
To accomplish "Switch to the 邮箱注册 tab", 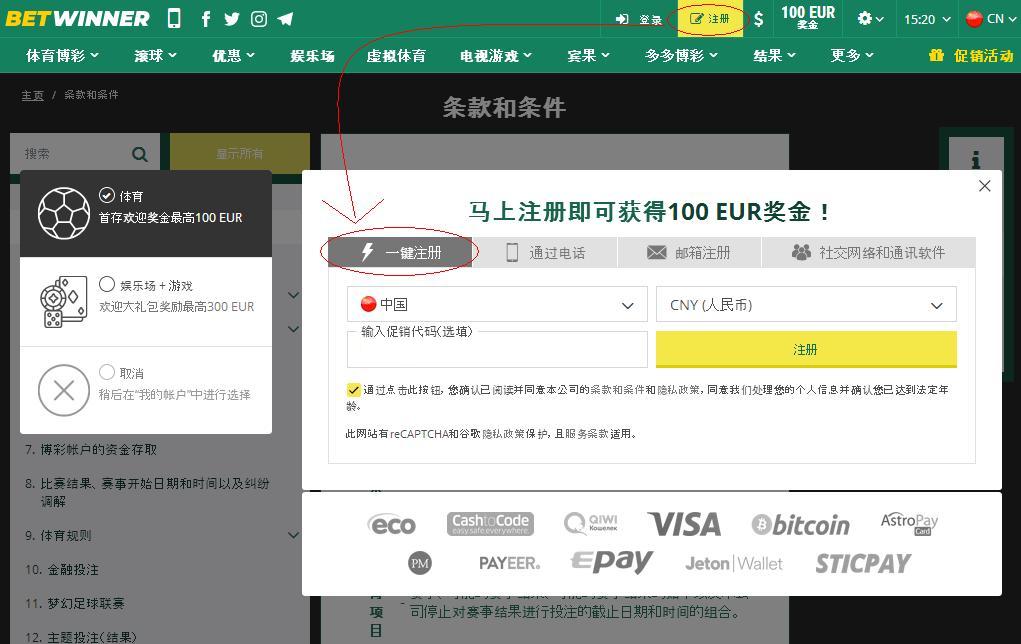I will (689, 252).
